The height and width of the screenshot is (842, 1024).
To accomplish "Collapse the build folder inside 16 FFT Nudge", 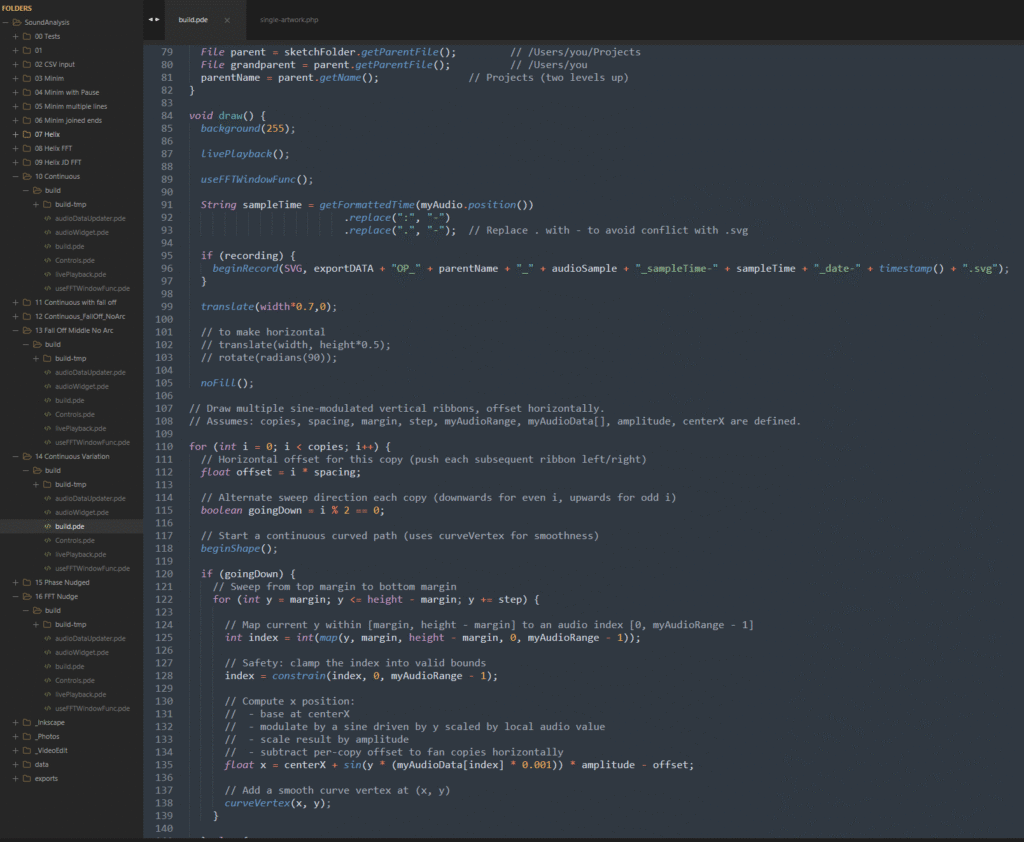I will point(25,610).
